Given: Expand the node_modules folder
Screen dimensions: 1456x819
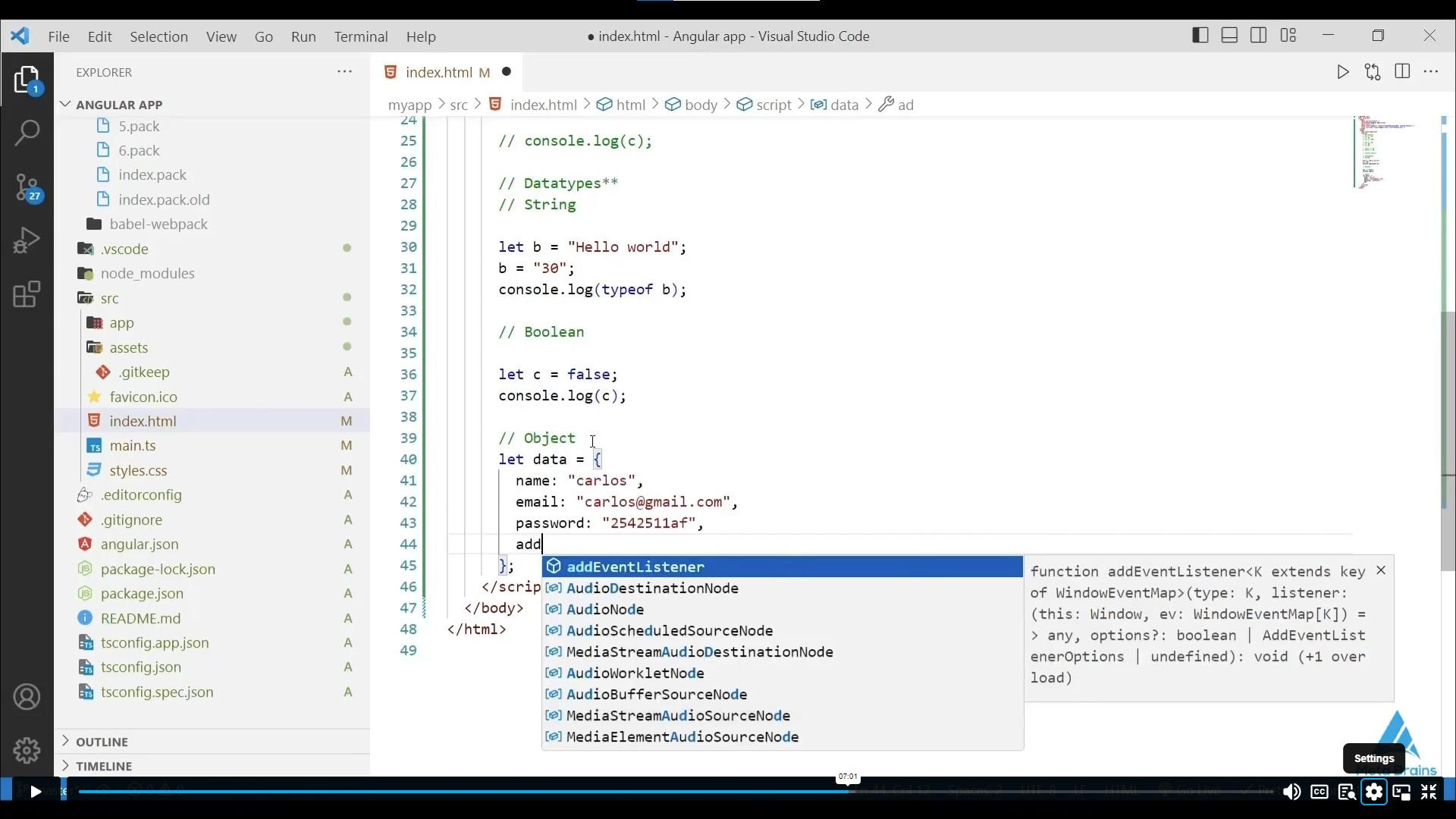Looking at the screenshot, I should tap(212, 273).
